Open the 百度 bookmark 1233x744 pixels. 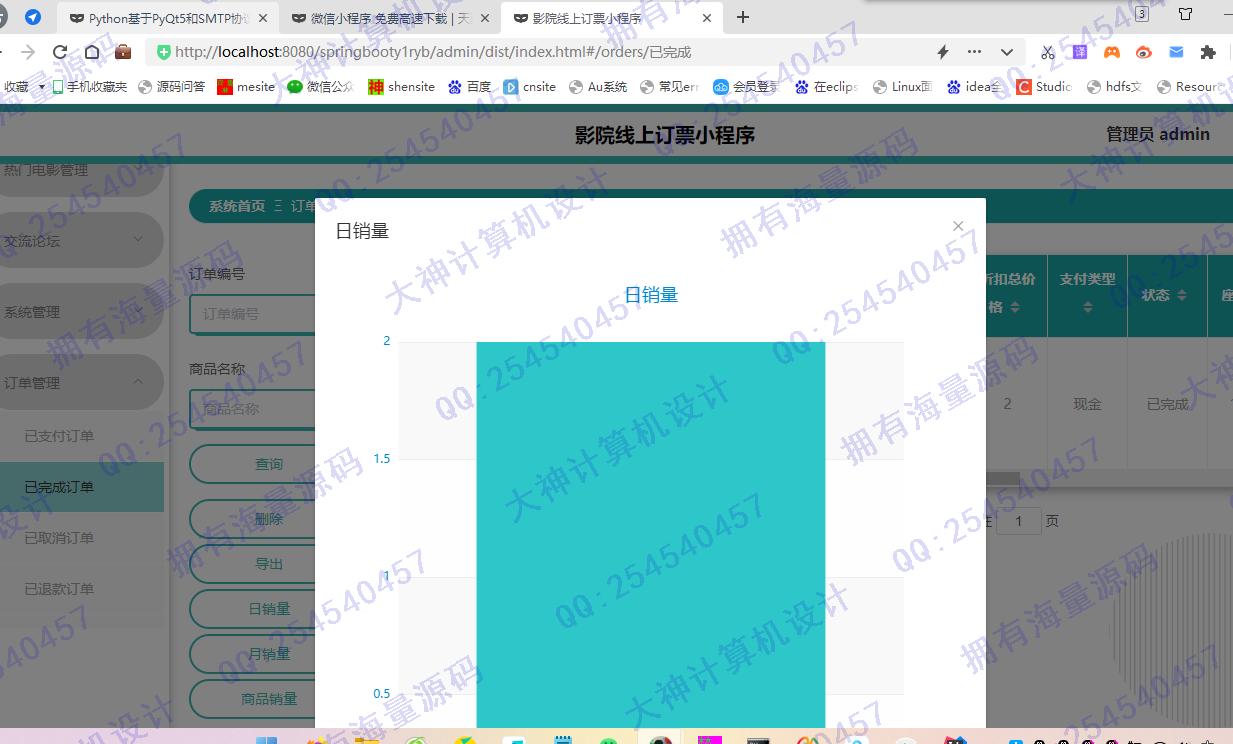pyautogui.click(x=469, y=87)
